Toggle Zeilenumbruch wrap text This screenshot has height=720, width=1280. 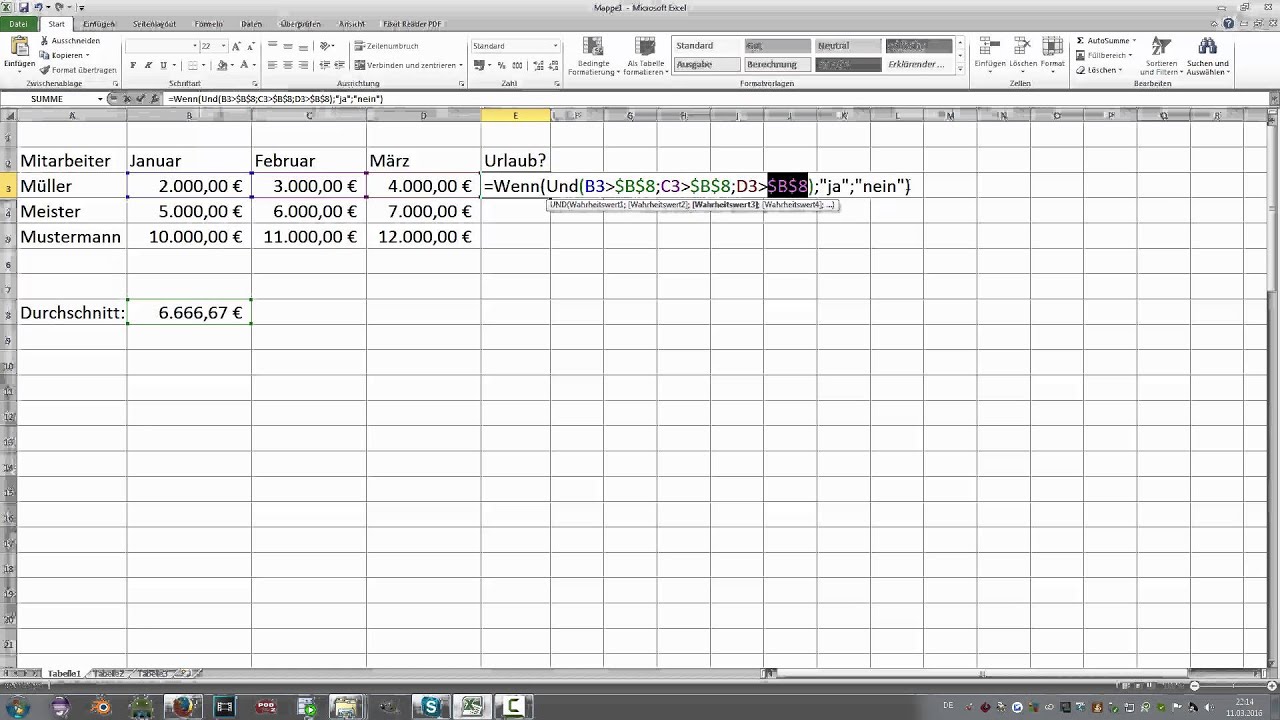(x=387, y=46)
